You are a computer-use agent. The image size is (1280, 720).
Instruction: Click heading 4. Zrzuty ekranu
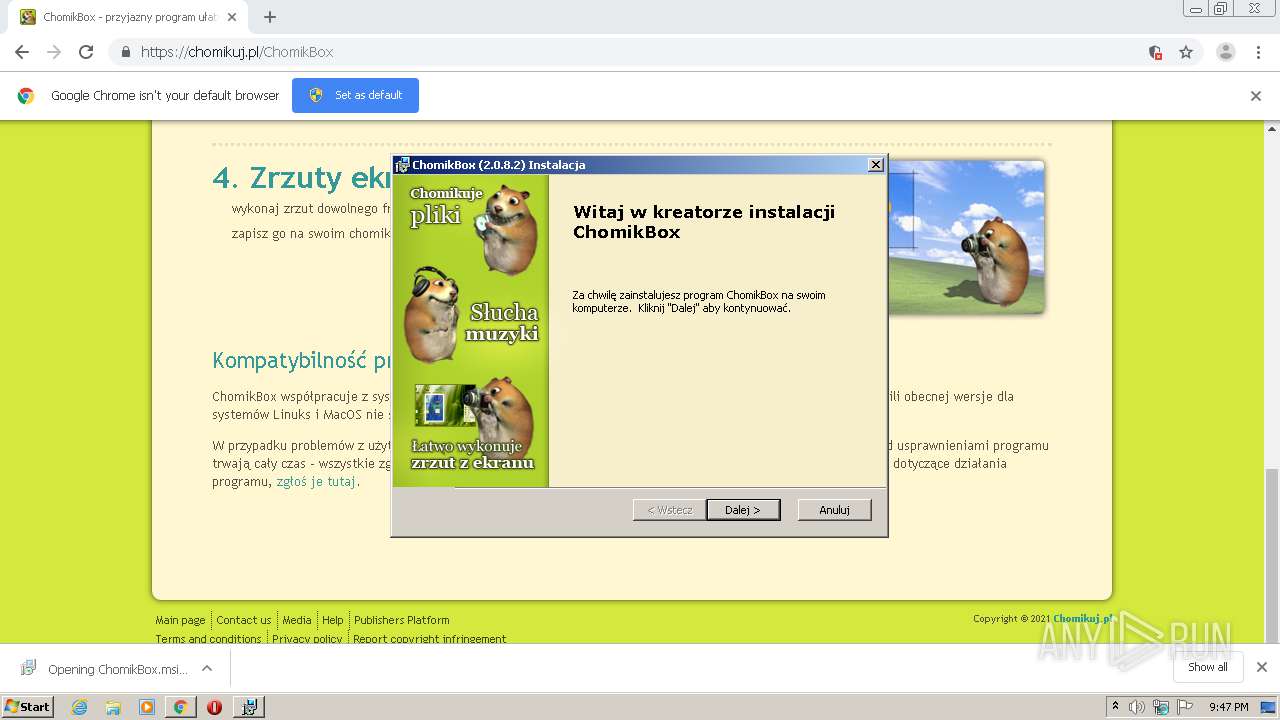pyautogui.click(x=301, y=178)
